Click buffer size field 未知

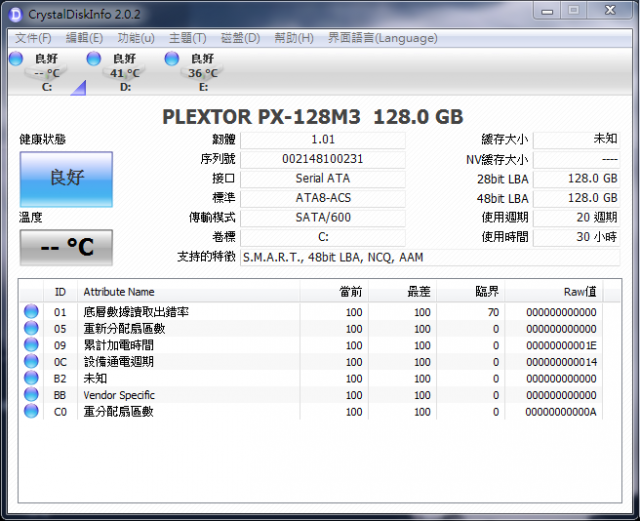pyautogui.click(x=576, y=140)
